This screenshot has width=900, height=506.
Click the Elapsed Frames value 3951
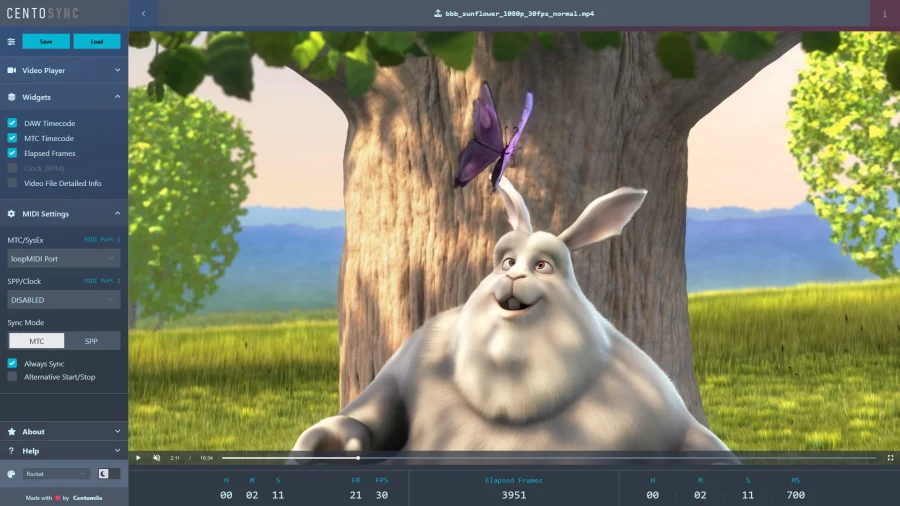[x=514, y=495]
